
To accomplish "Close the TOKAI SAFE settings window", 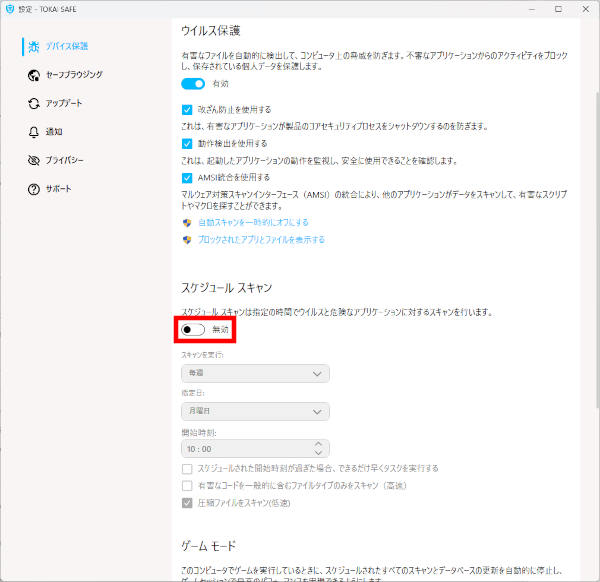I will point(585,9).
